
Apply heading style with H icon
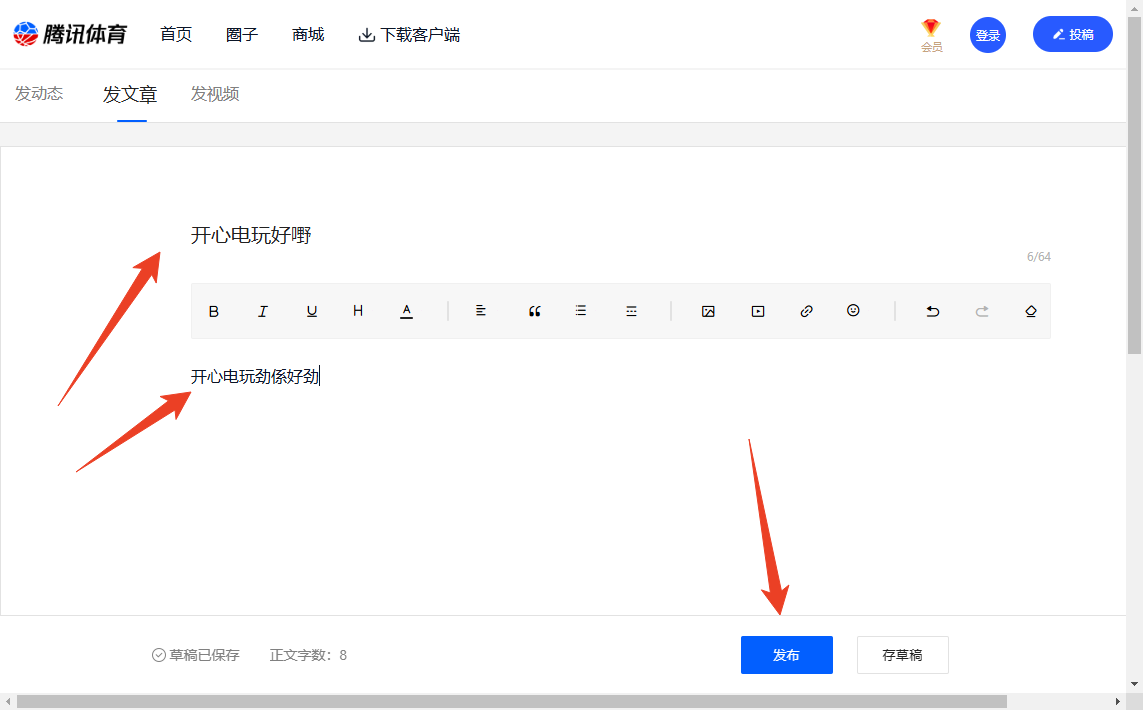tap(358, 311)
